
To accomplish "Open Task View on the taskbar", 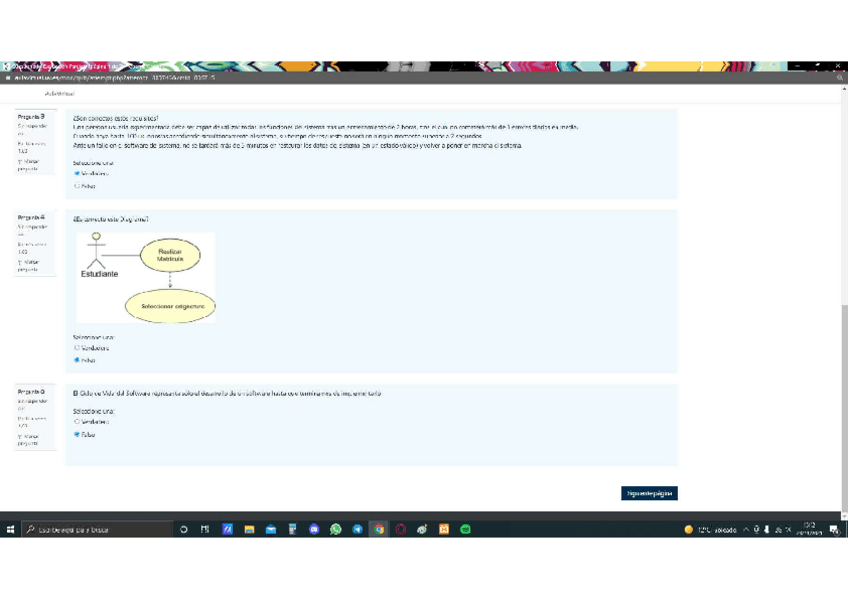I will [x=205, y=529].
